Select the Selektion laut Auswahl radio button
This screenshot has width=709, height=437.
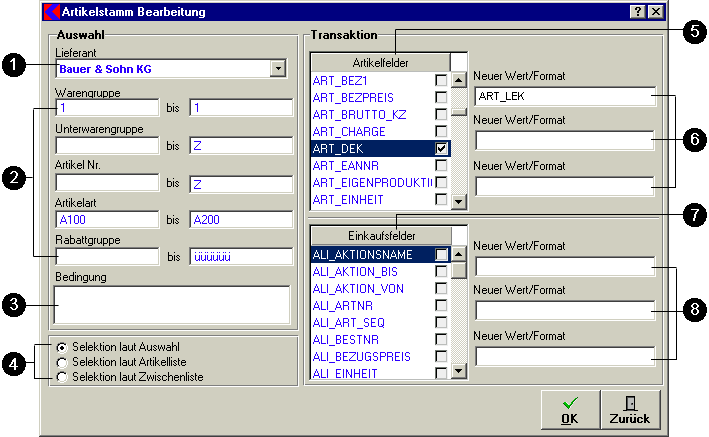point(63,347)
